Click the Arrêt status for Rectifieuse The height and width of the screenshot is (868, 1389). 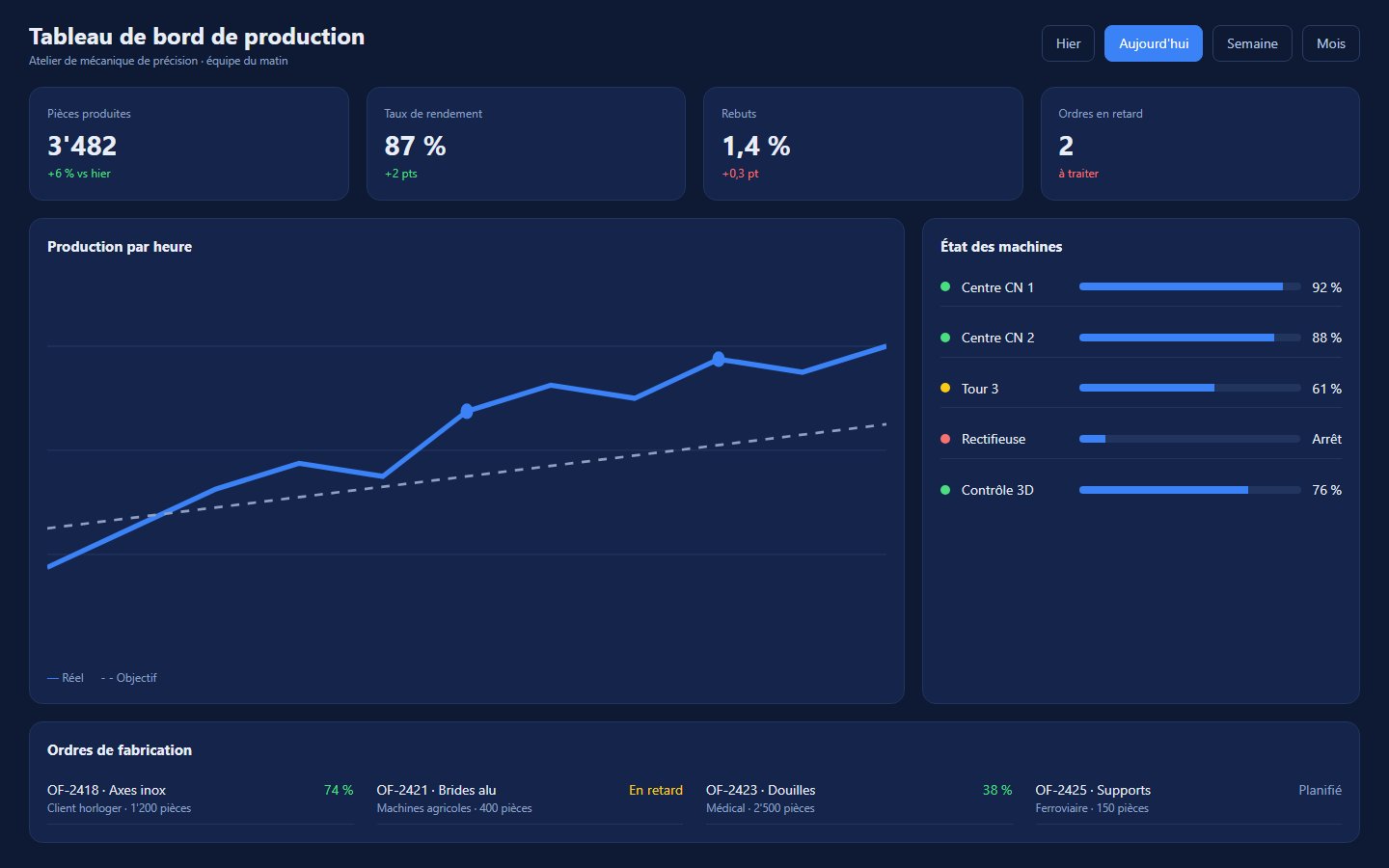(1327, 439)
